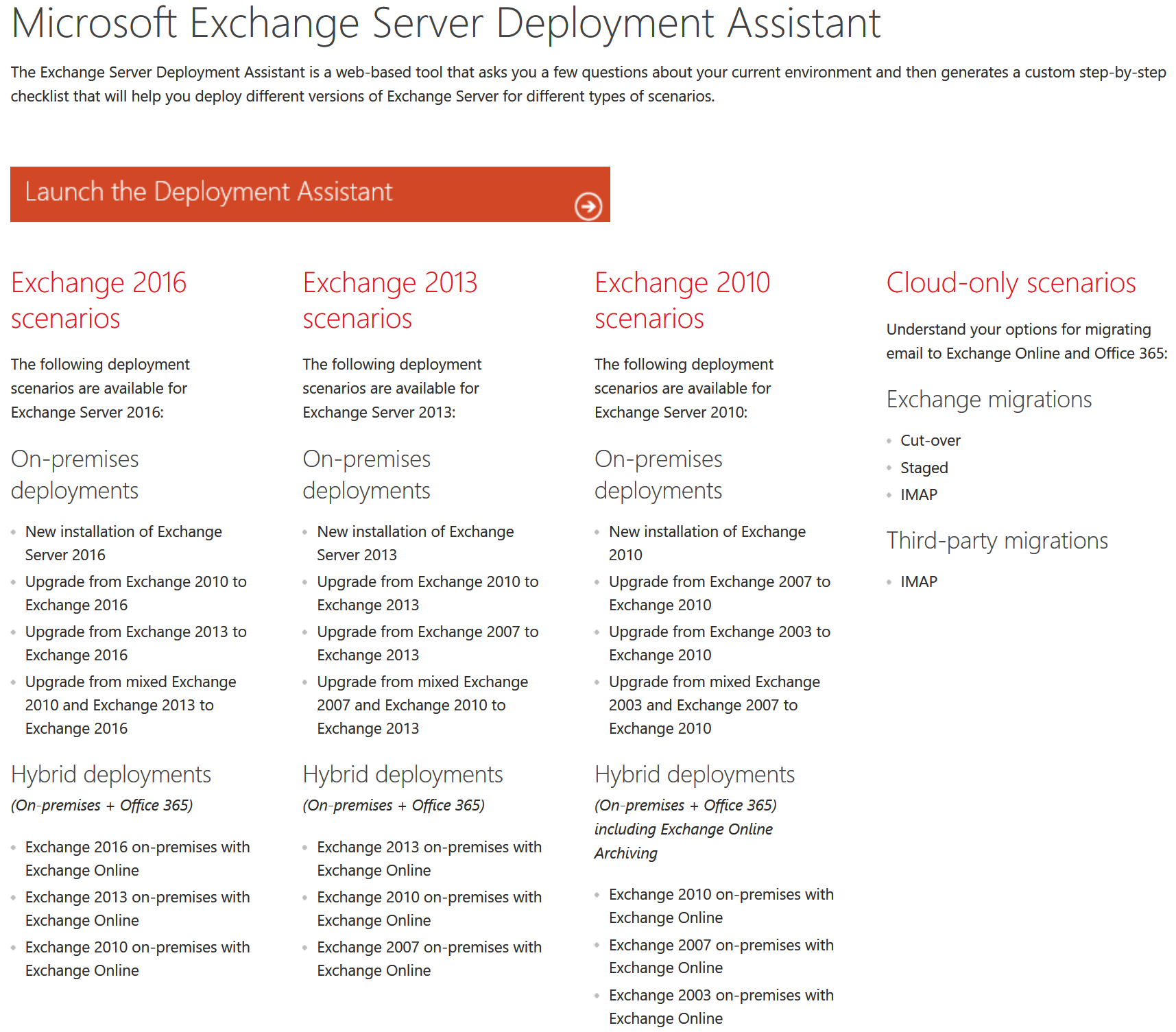Open Exchange 2010 on-premises hybrid under Exchange 2013 scenarios

point(429,909)
